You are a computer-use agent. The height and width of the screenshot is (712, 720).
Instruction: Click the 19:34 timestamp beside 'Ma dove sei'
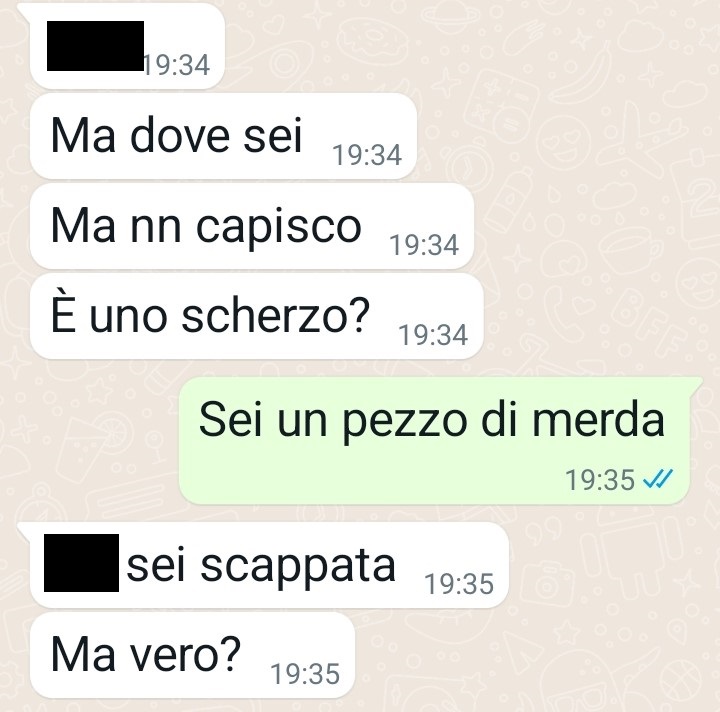[367, 155]
